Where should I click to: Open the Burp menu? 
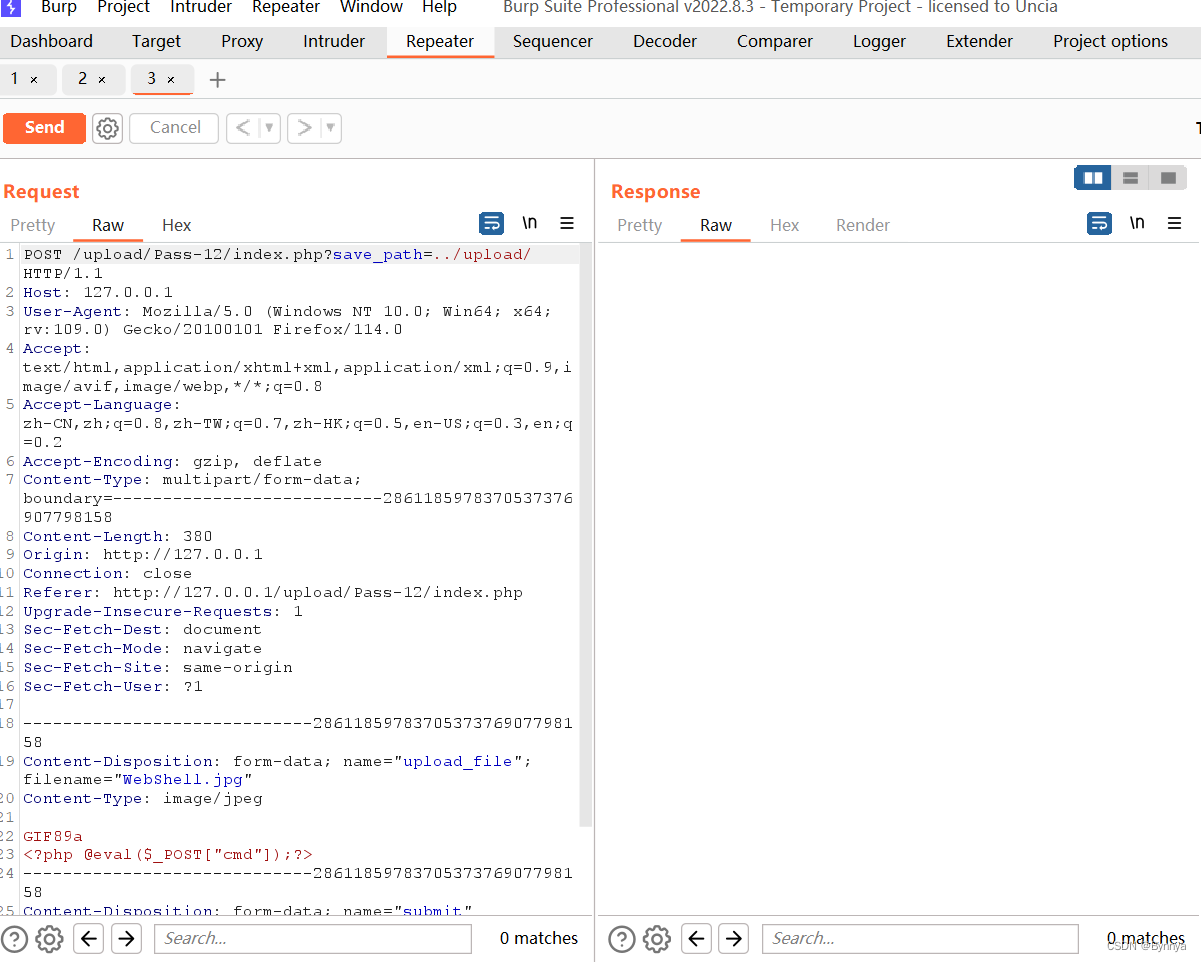click(59, 8)
